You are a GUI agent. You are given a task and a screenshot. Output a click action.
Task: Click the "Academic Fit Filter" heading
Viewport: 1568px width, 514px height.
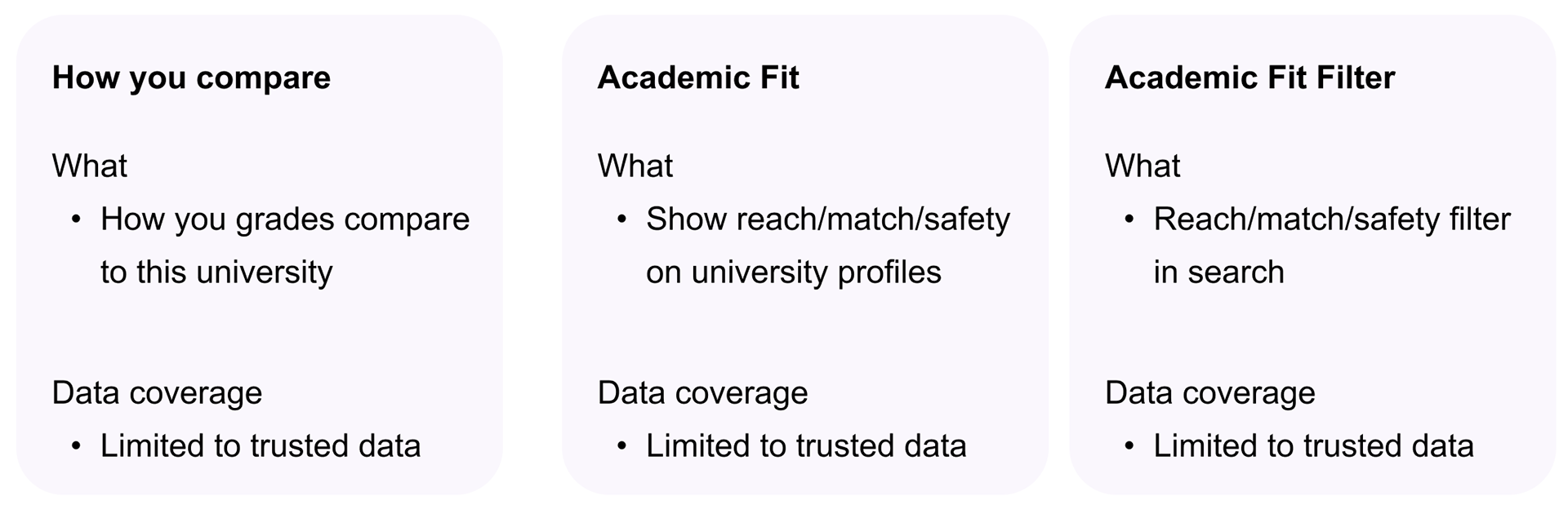tap(1249, 78)
